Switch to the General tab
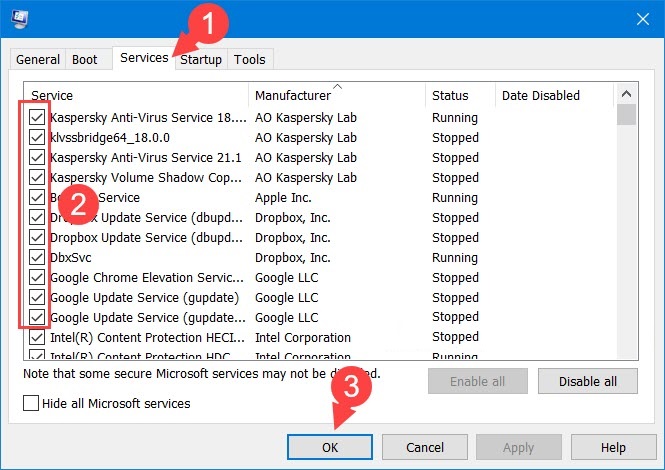 pyautogui.click(x=38, y=59)
